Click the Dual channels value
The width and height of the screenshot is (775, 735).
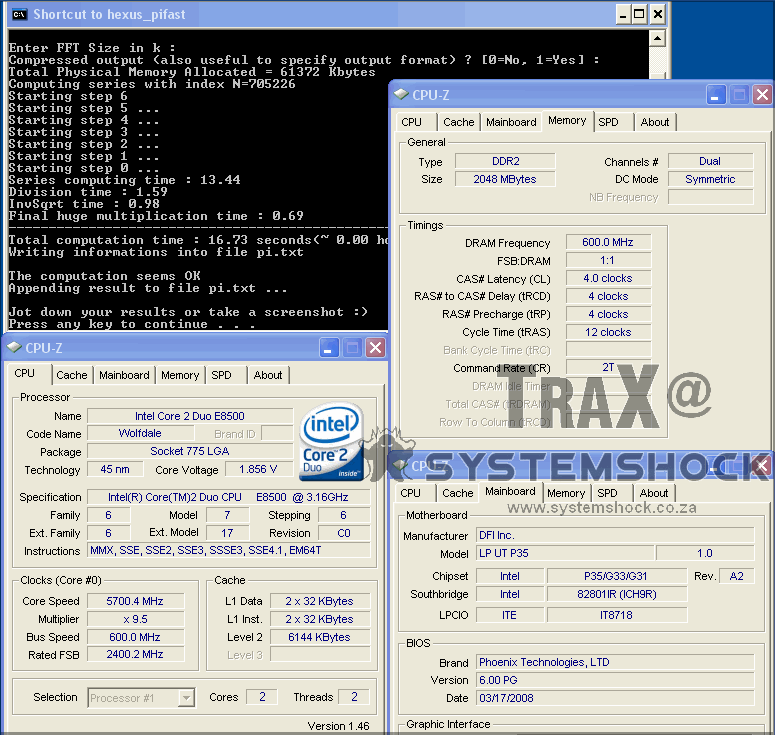click(710, 161)
